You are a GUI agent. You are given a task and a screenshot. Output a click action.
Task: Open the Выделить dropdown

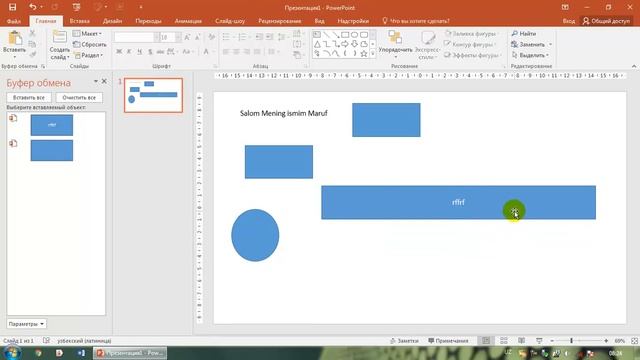[x=530, y=55]
